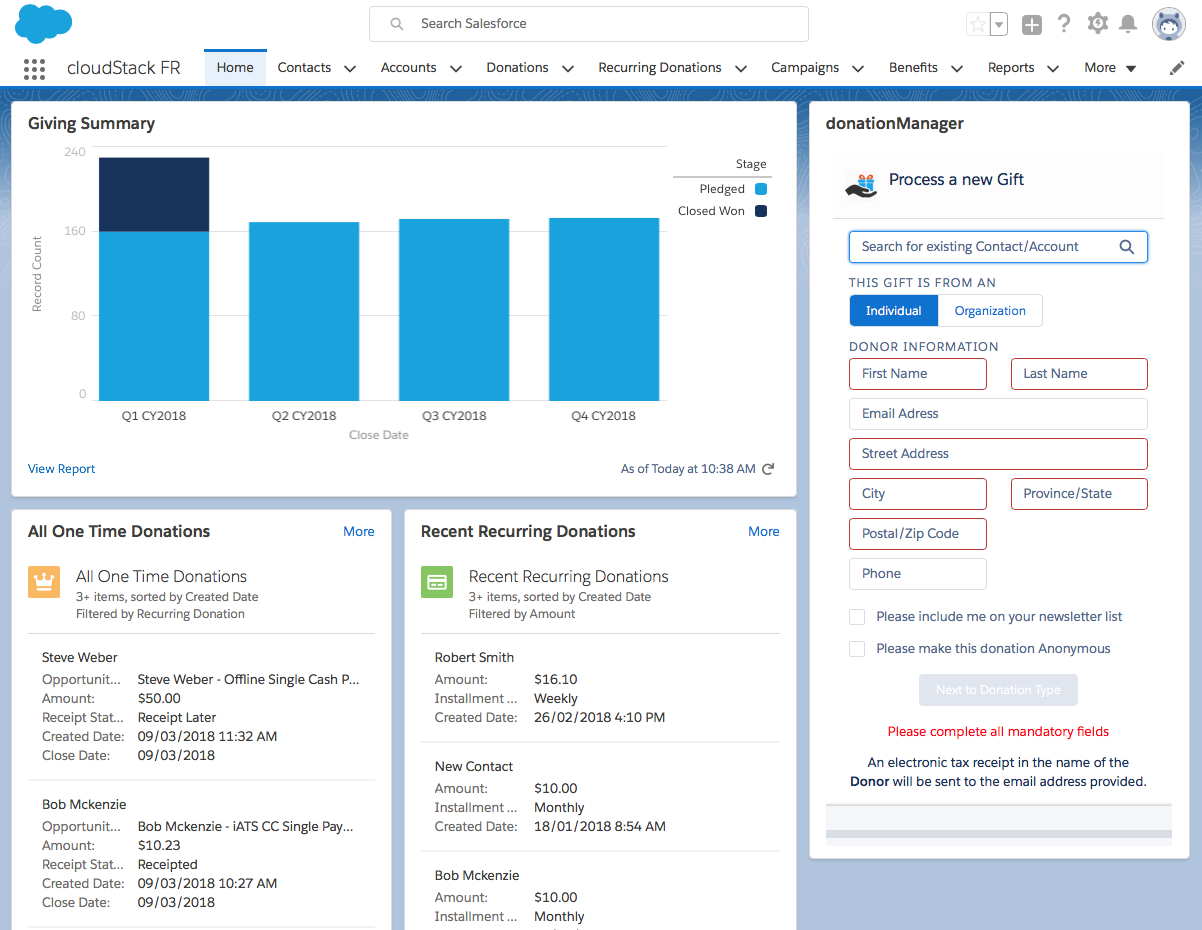Screen dimensions: 1202x930
Task: Click the City field
Action: click(x=918, y=494)
